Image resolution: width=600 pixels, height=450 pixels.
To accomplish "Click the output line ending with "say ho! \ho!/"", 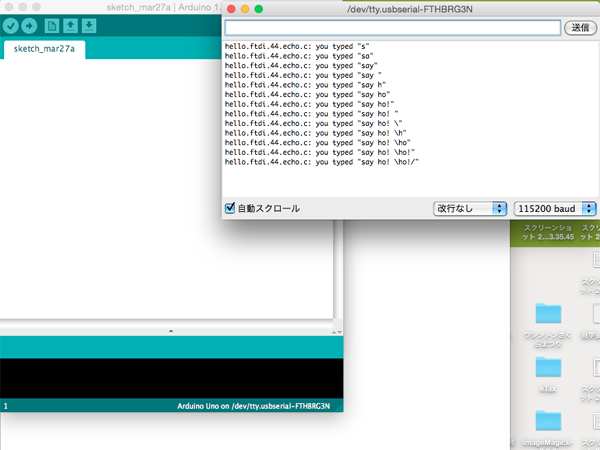I will (322, 162).
